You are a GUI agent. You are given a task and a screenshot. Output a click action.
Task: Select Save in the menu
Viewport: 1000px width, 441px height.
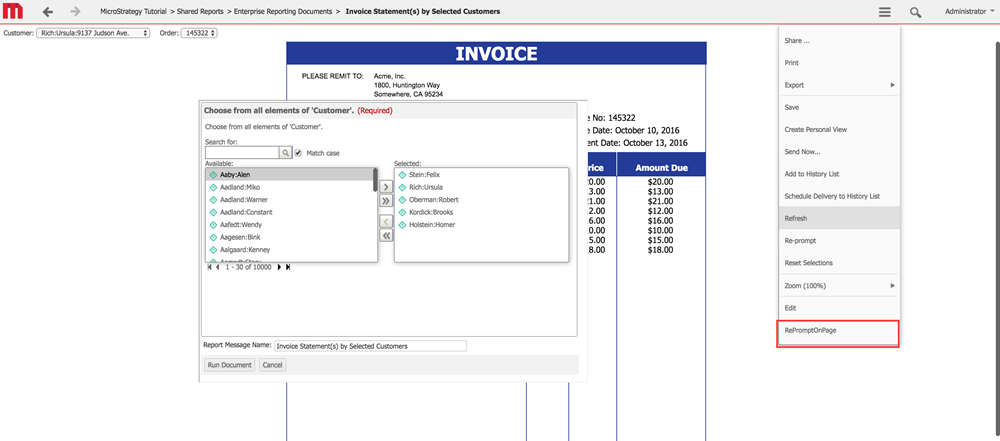839,107
